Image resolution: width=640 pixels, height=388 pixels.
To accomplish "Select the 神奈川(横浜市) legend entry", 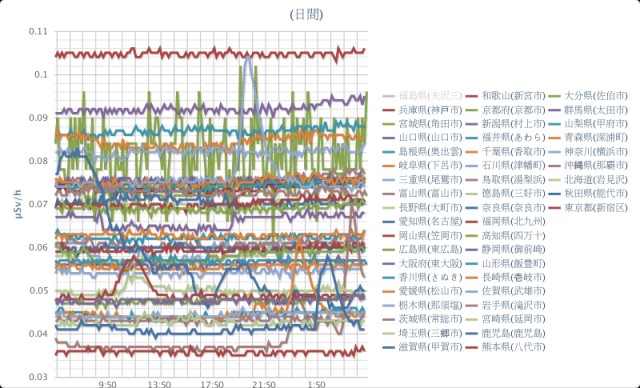I will (x=587, y=151).
